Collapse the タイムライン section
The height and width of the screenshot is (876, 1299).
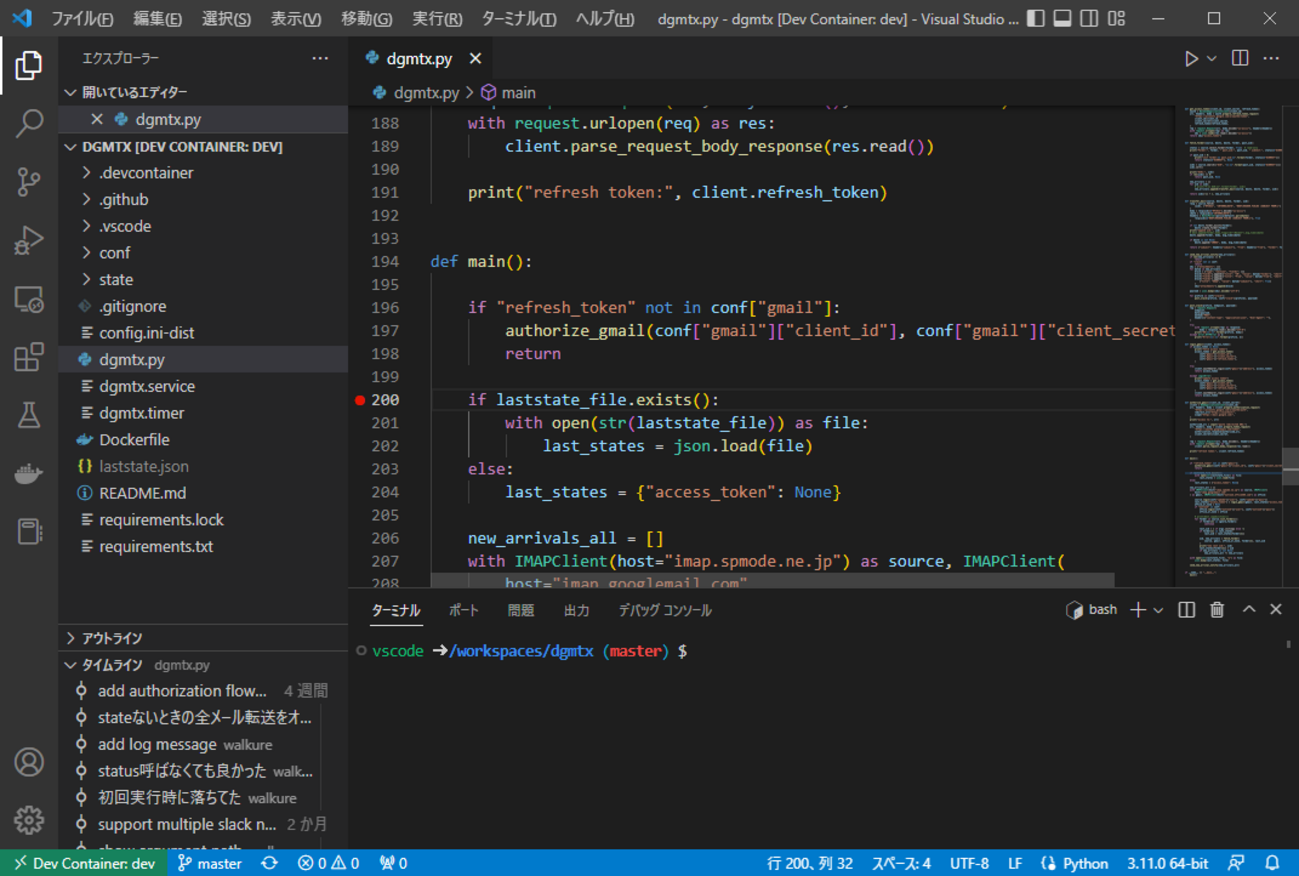[x=203, y=664]
